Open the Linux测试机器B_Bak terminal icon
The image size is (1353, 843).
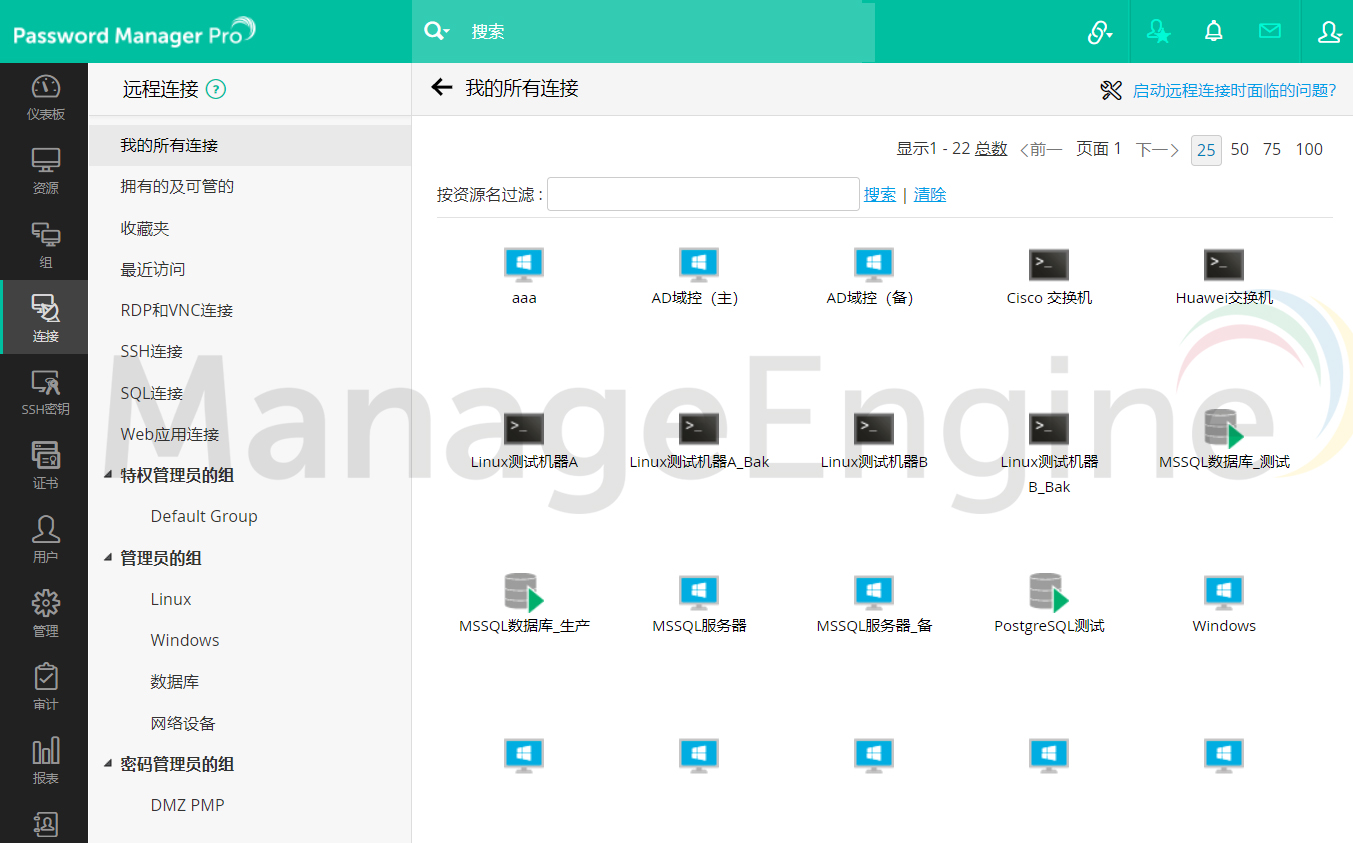(x=1049, y=429)
